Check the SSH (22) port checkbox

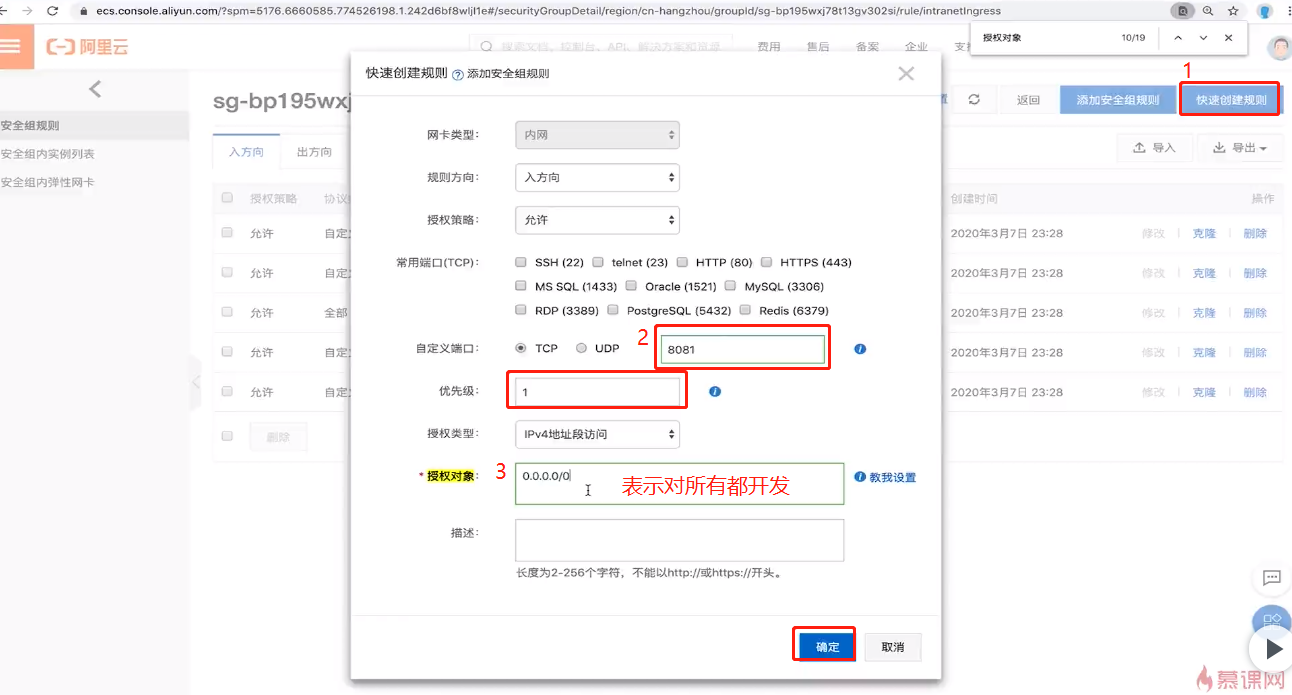[x=521, y=262]
